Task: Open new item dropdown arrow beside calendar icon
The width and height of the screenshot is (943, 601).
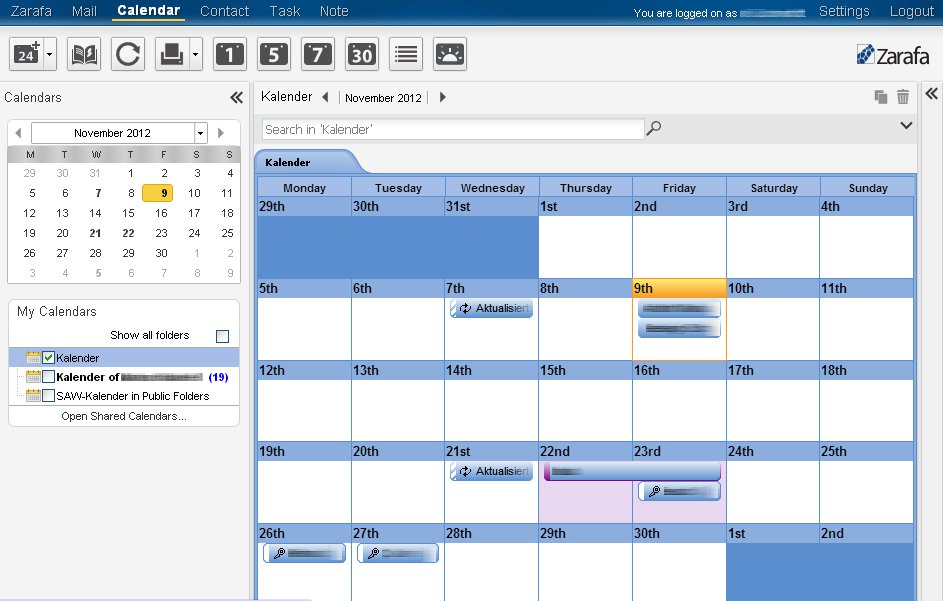Action: point(49,54)
